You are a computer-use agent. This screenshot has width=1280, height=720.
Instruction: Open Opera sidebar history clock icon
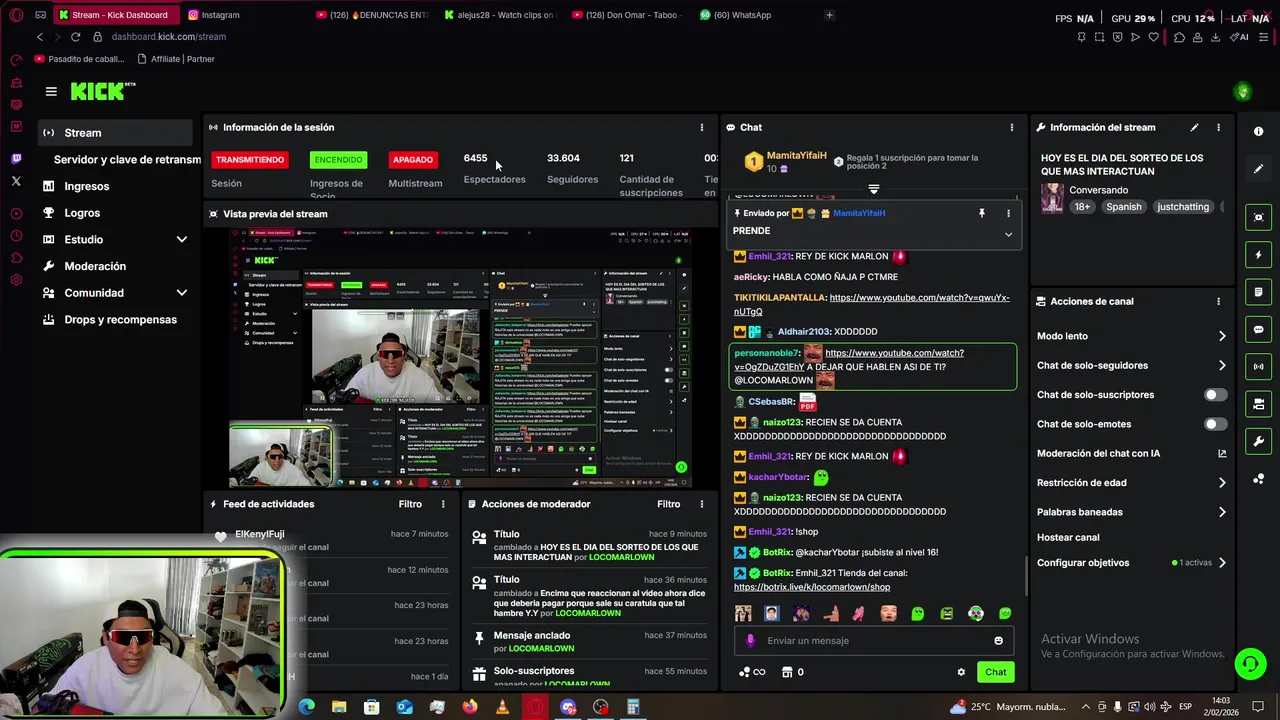coord(16,236)
